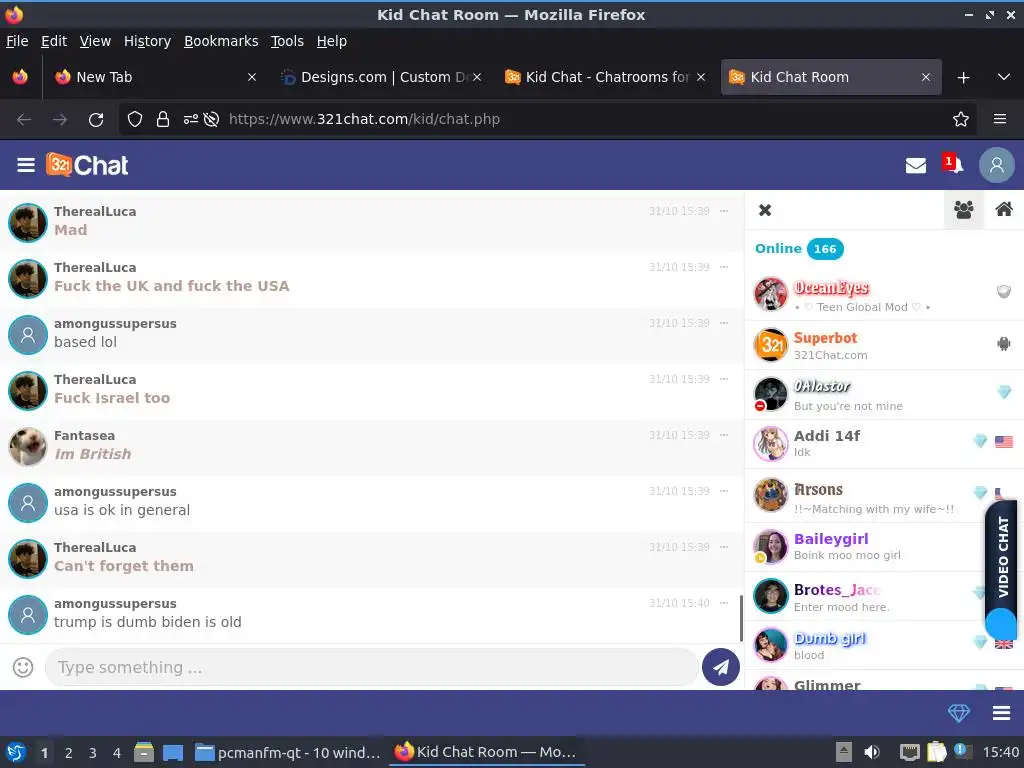
Task: Open options for the Fuck the UK message
Action: pos(724,267)
